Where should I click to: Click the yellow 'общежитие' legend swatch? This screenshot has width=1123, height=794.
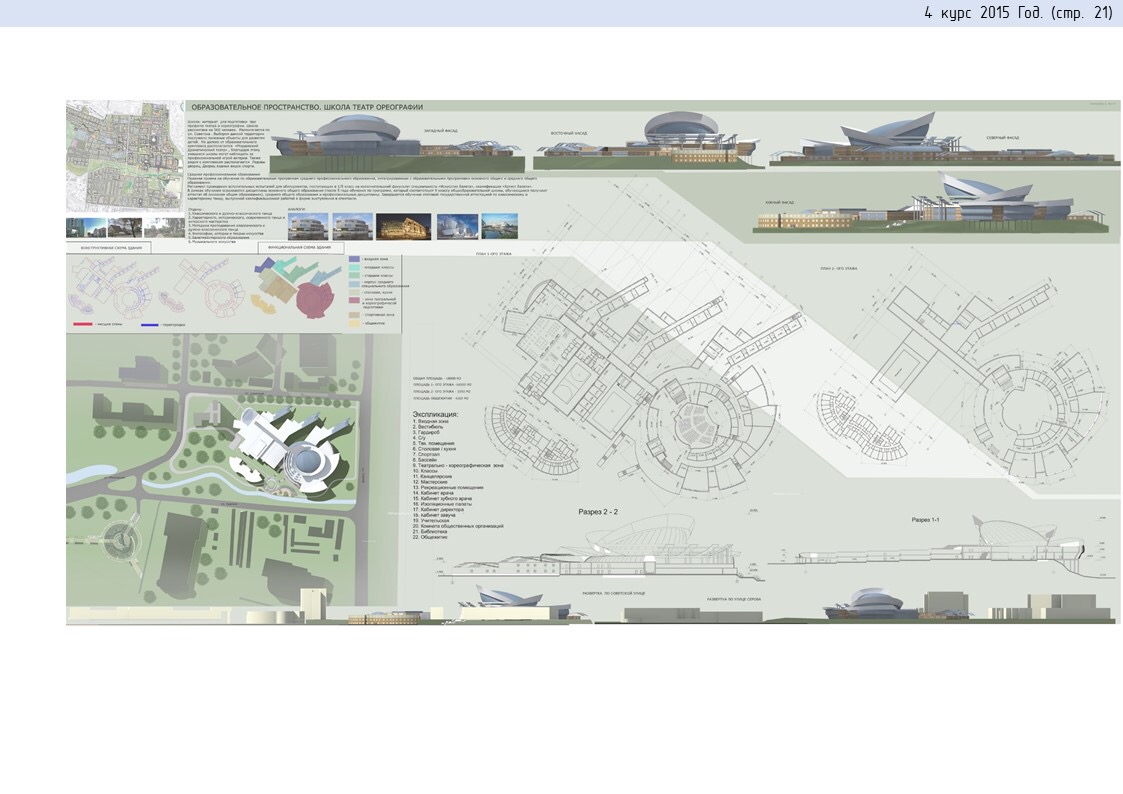pos(354,323)
